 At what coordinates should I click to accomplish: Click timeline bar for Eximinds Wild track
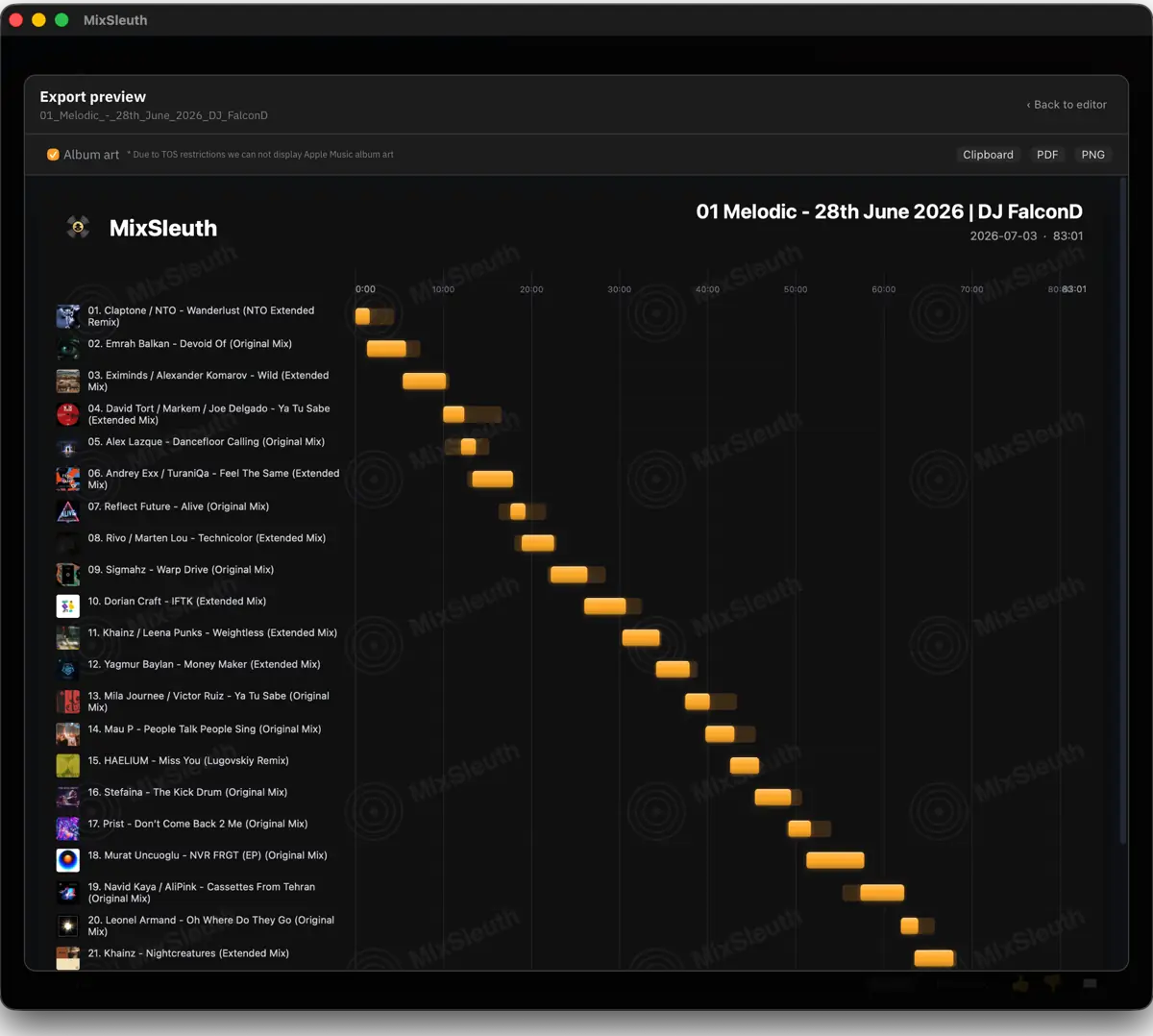tap(424, 381)
